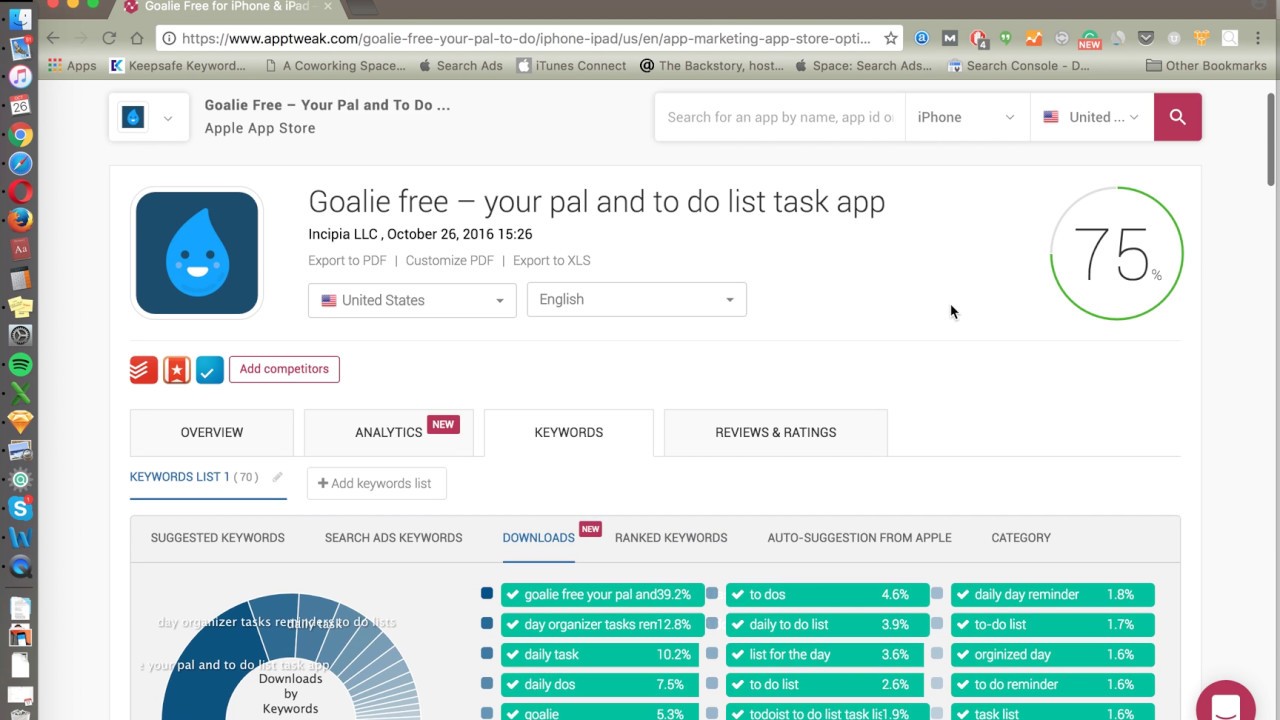The image size is (1280, 720).
Task: Click the blue Alexa extension icon
Action: point(922,38)
